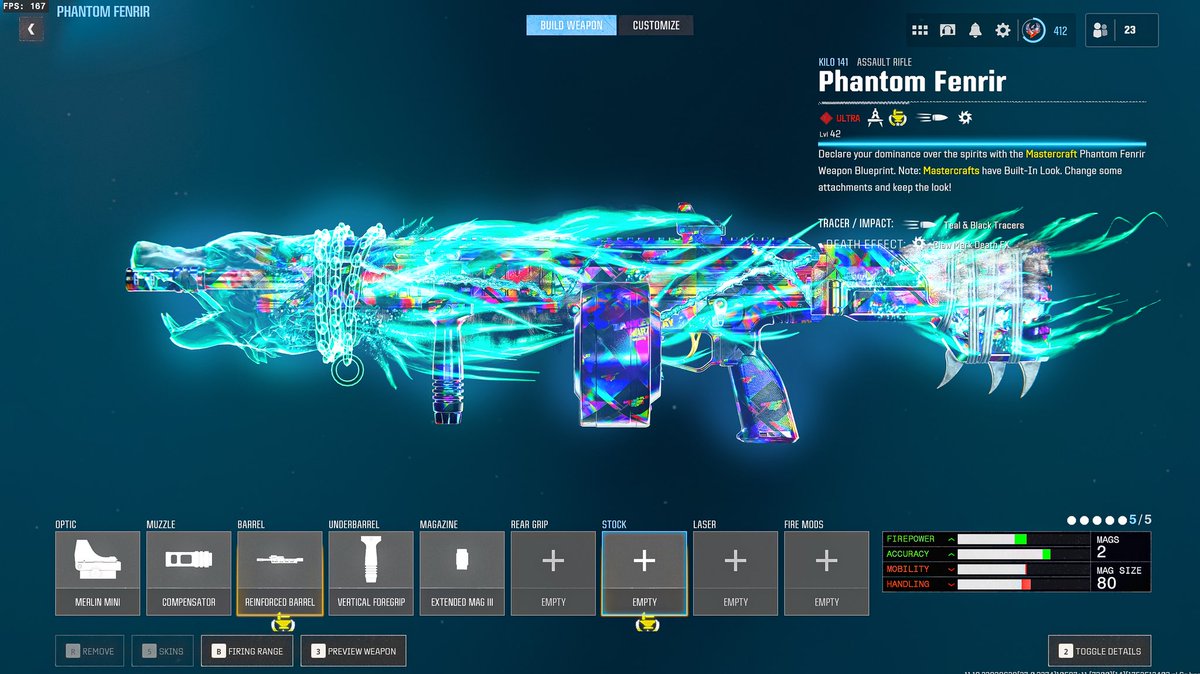
Task: Click the Assault Rifle label
Action: click(x=884, y=61)
